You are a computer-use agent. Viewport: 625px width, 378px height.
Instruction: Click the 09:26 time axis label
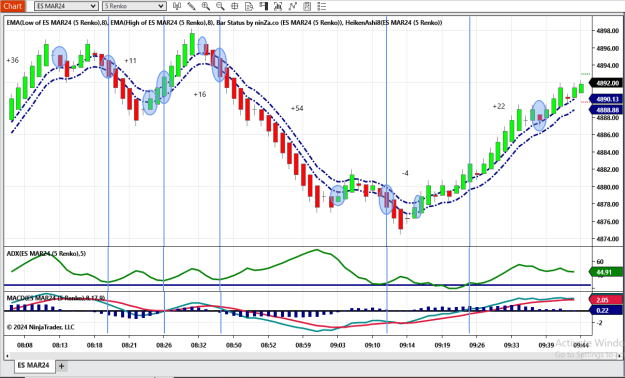point(477,345)
